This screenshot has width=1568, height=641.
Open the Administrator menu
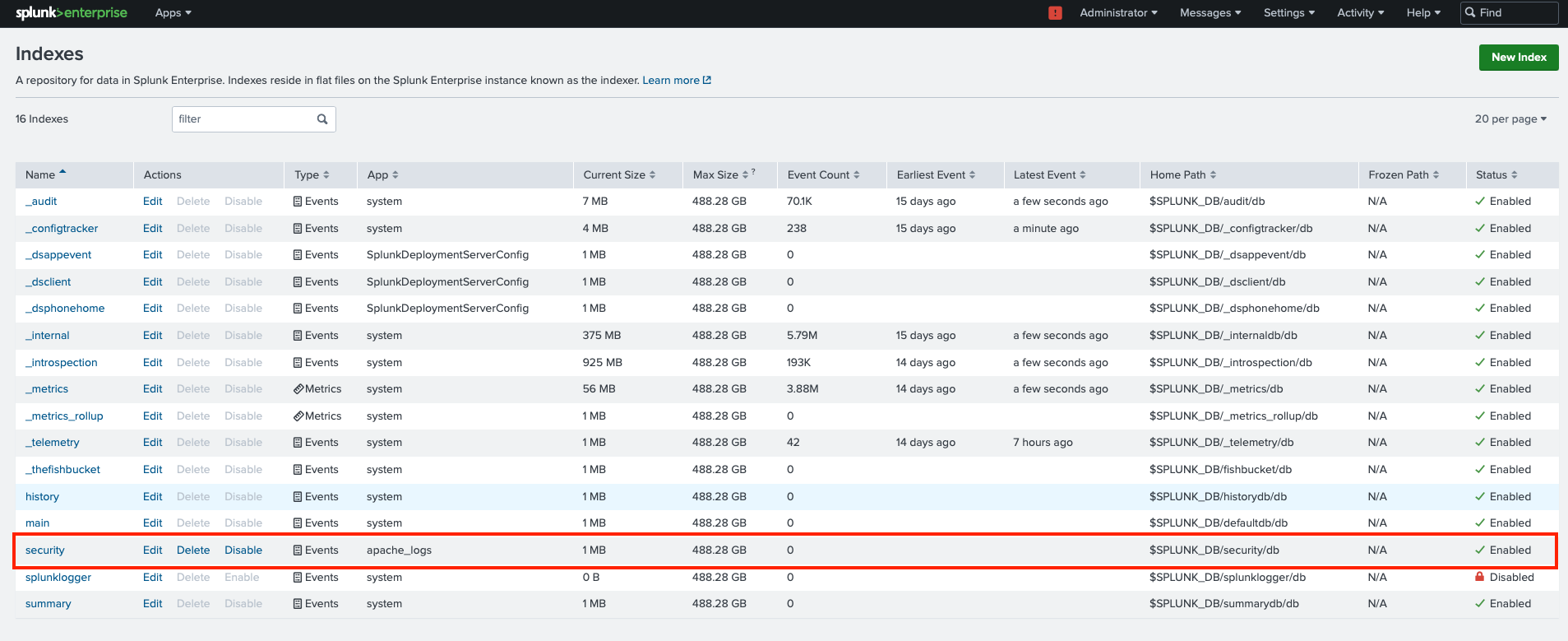point(1118,13)
